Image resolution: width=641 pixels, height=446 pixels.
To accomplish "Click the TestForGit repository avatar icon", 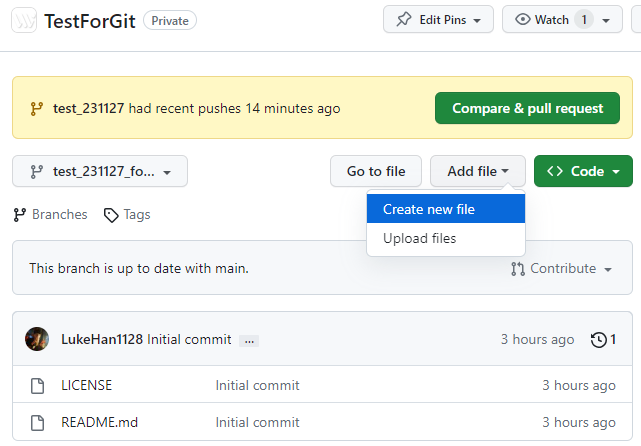I will click(24, 20).
